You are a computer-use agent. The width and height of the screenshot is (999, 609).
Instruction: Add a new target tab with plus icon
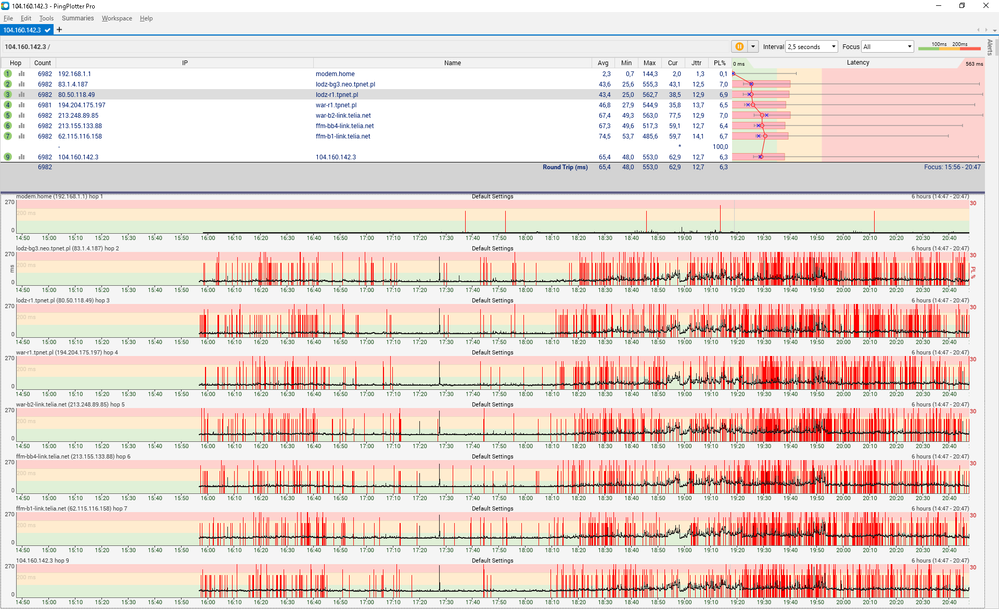(59, 30)
